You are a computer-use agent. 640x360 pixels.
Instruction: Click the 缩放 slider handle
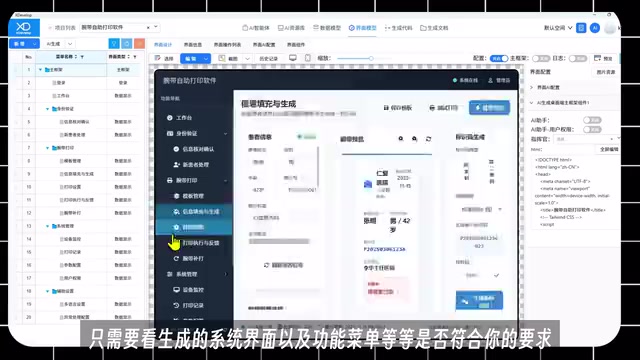pos(371,58)
